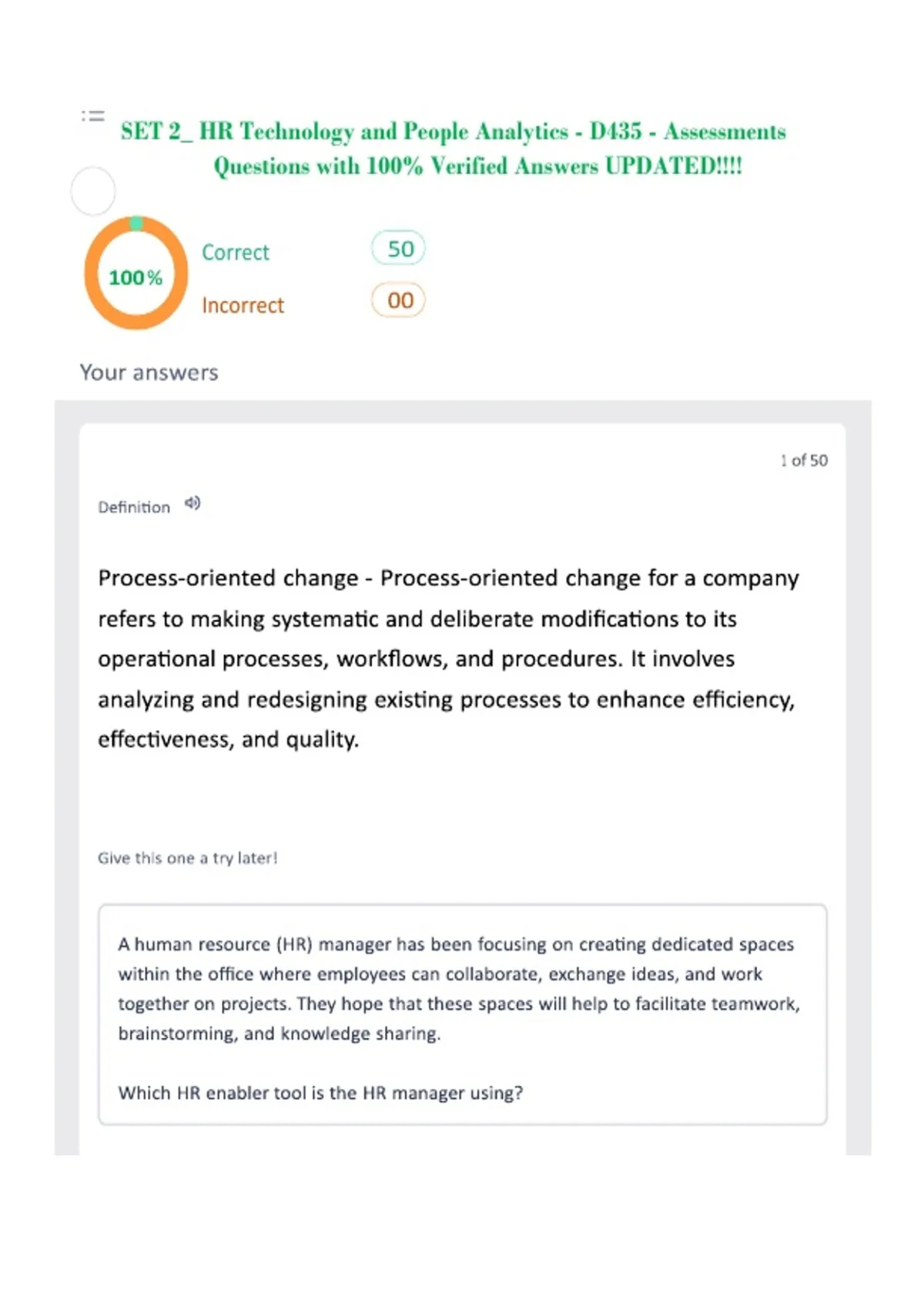Select the 100% text inside the ring
The height and width of the screenshot is (1309, 924).
(136, 278)
